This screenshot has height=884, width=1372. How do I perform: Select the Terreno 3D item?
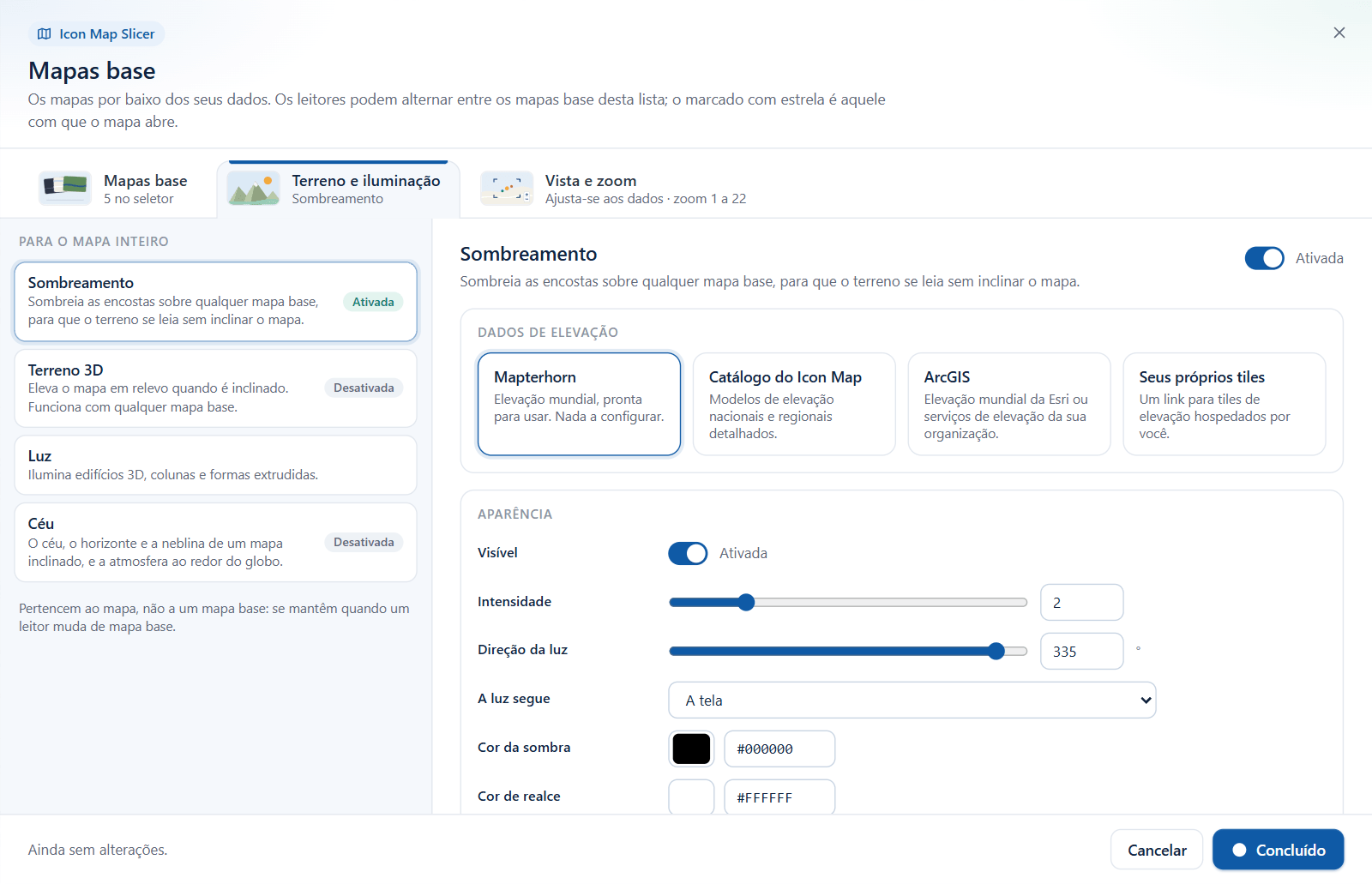pyautogui.click(x=215, y=388)
